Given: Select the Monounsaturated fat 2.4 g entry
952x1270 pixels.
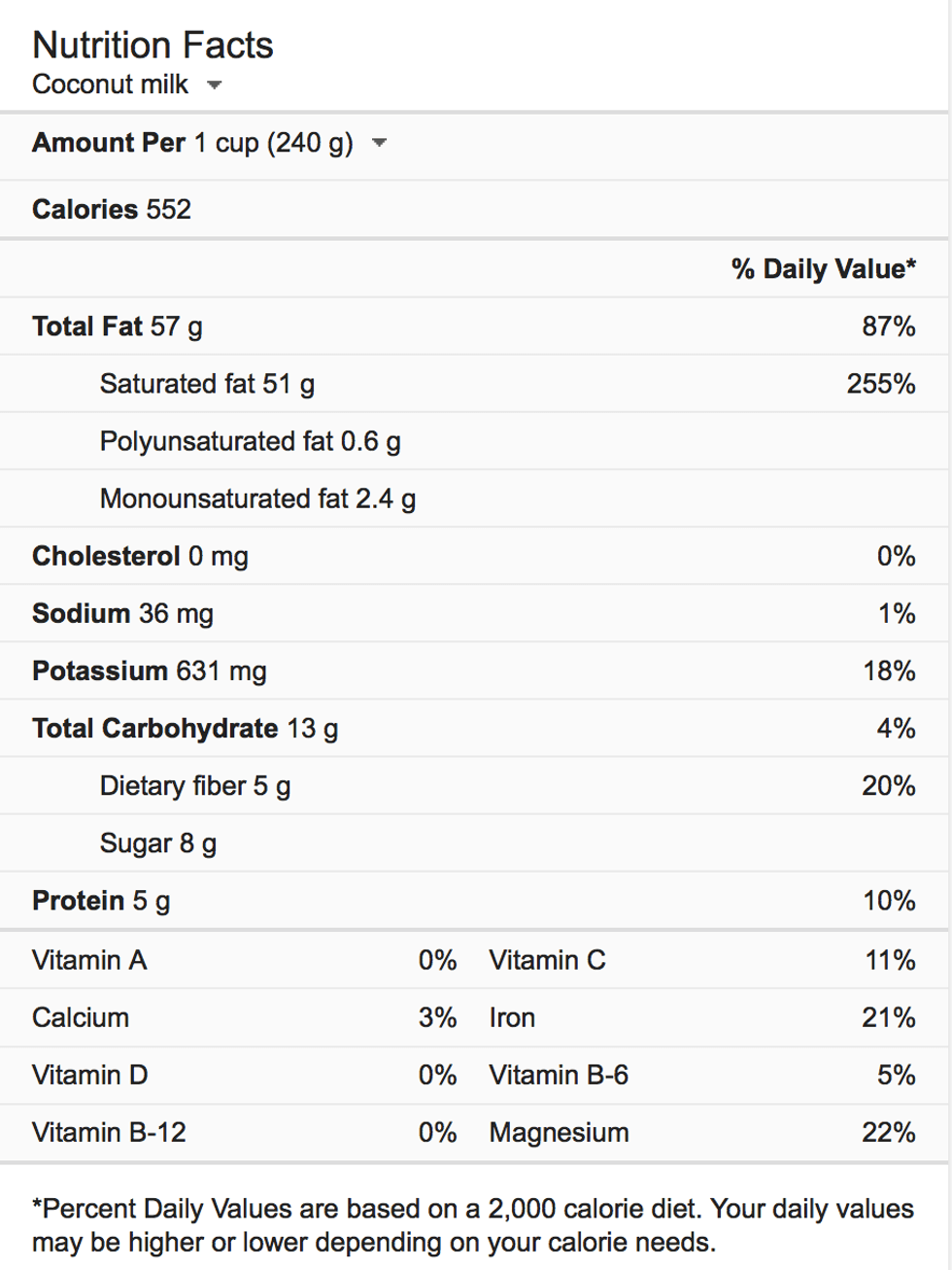Looking at the screenshot, I should point(257,499).
